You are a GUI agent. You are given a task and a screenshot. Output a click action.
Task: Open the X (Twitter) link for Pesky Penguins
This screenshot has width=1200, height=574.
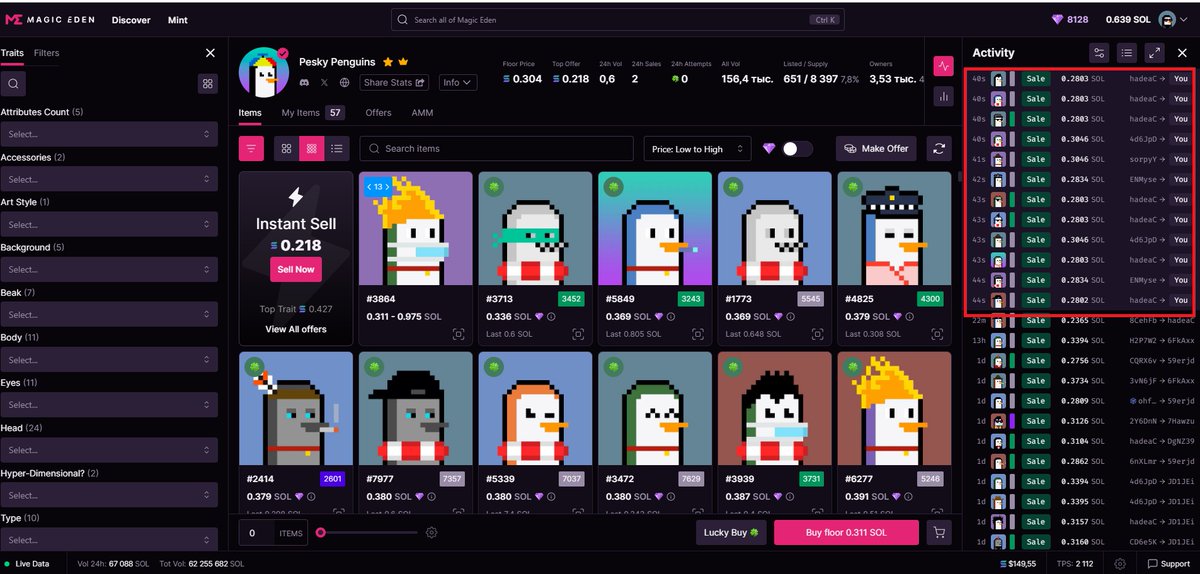pyautogui.click(x=324, y=82)
